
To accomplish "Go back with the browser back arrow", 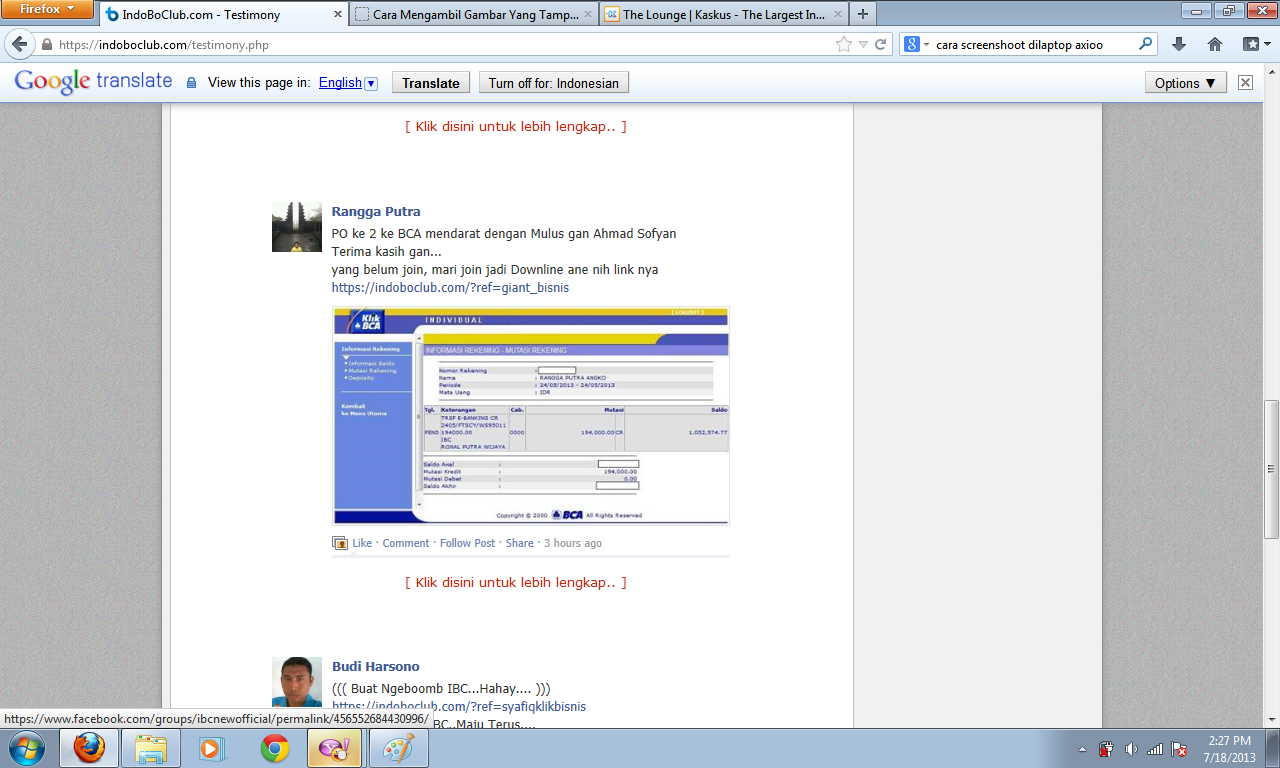I will tap(19, 44).
